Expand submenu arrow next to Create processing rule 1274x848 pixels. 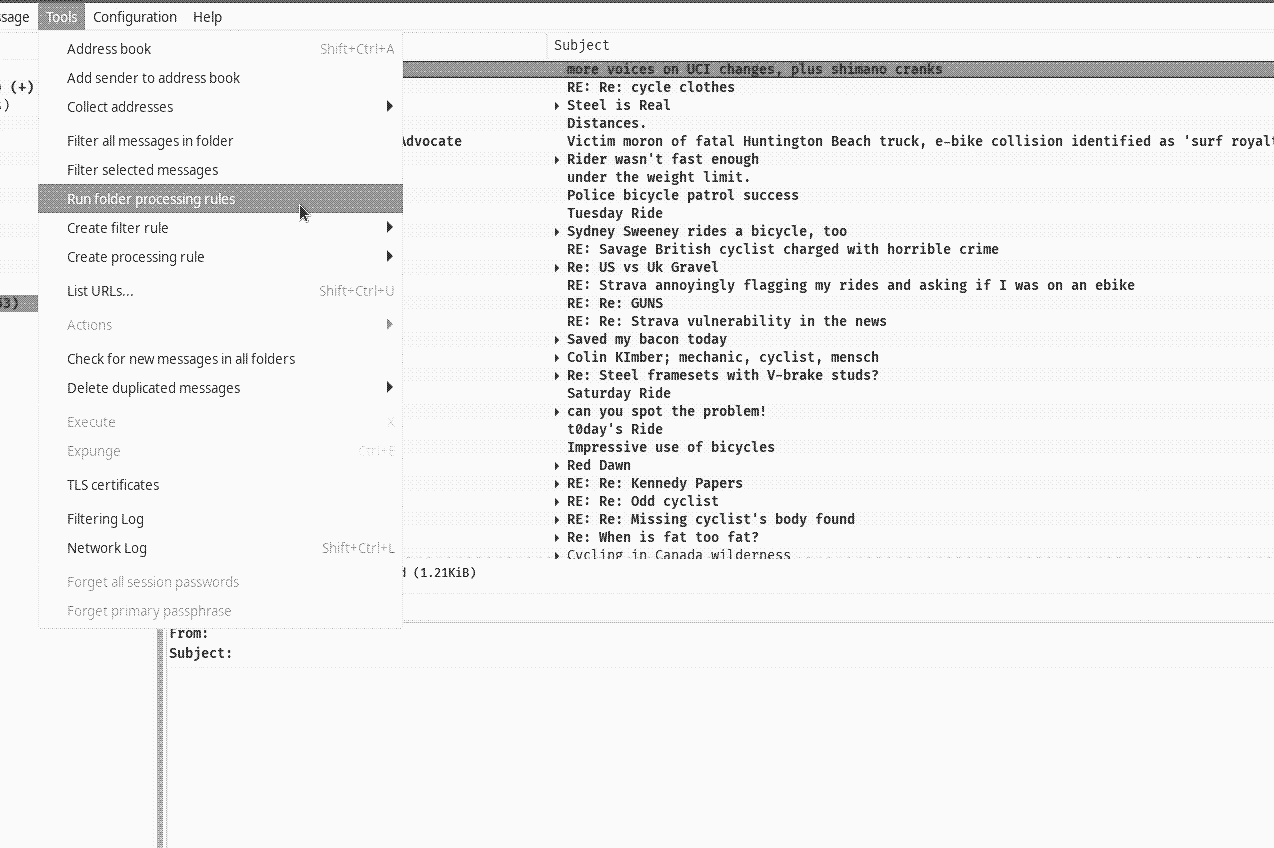(x=390, y=257)
